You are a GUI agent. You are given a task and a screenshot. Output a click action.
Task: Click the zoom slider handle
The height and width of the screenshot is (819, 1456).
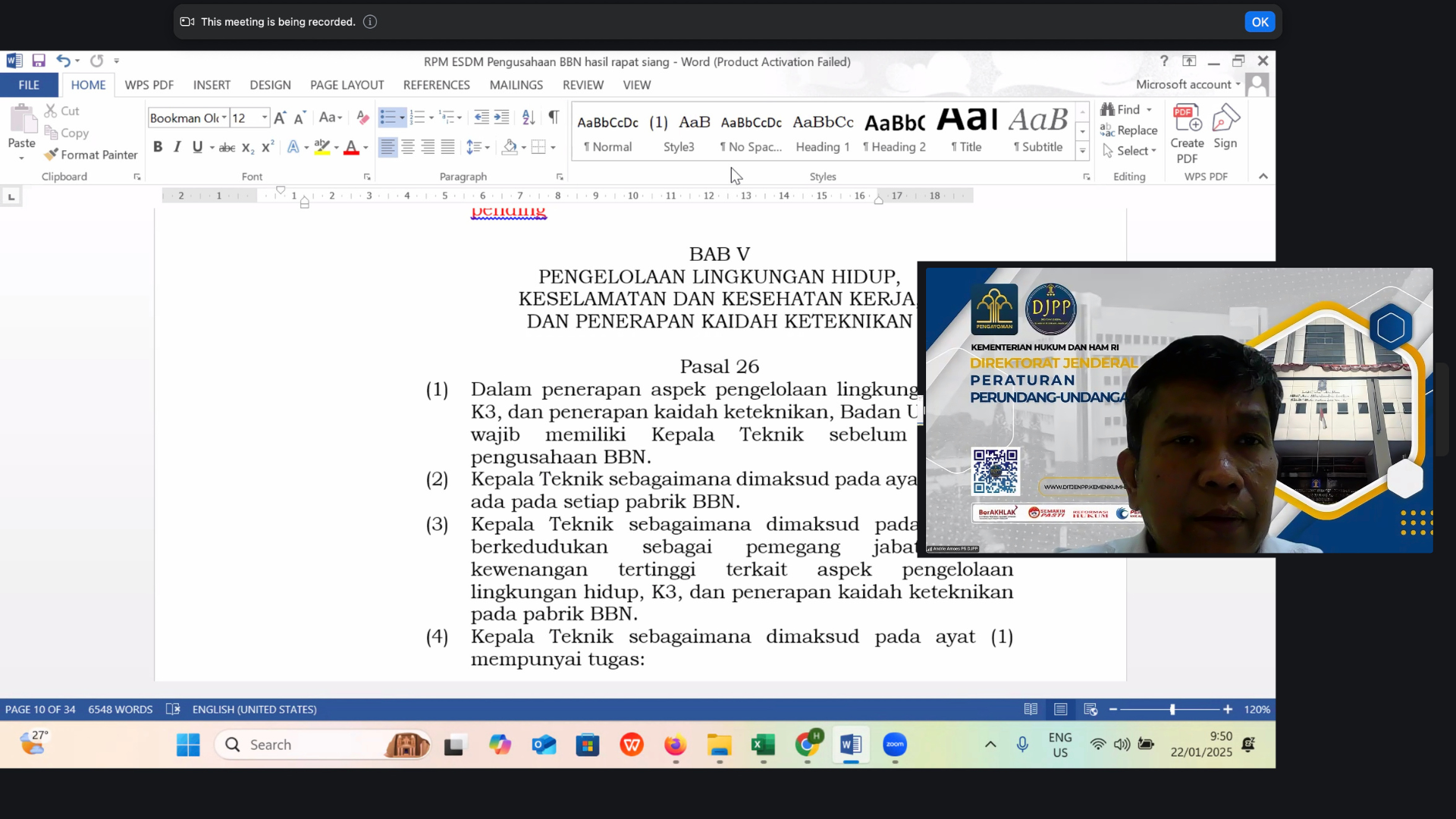(1172, 709)
